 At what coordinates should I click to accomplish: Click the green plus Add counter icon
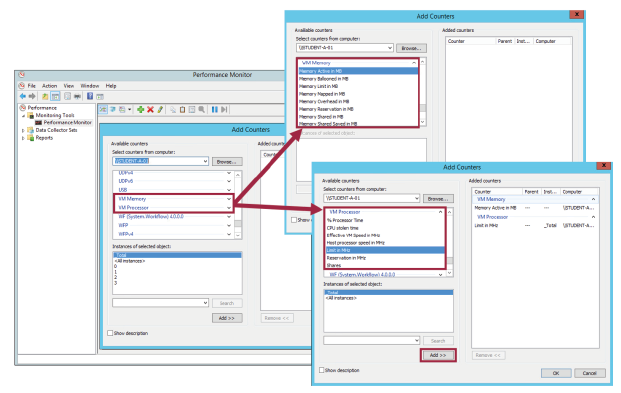point(141,110)
